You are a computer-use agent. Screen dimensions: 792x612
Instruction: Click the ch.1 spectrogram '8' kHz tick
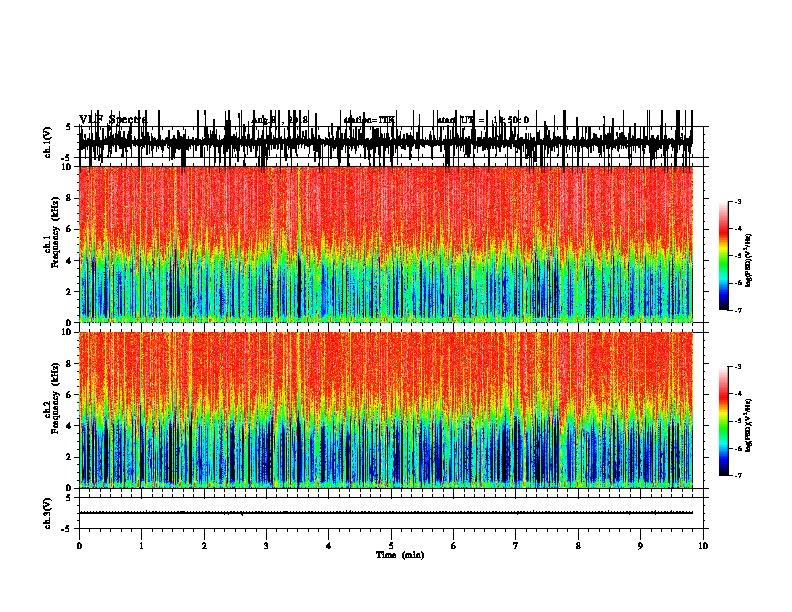[x=69, y=198]
